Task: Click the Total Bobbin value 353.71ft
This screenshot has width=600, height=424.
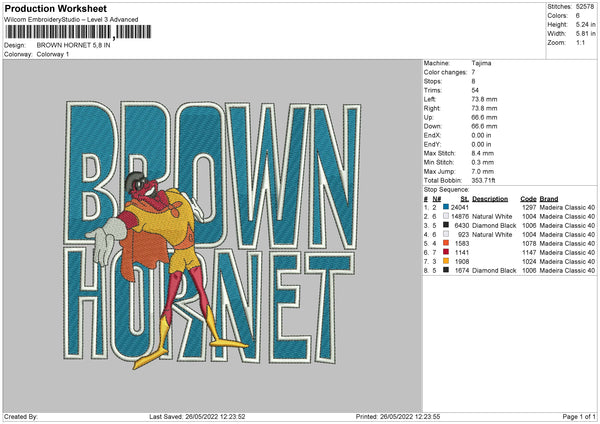Action: [x=484, y=180]
